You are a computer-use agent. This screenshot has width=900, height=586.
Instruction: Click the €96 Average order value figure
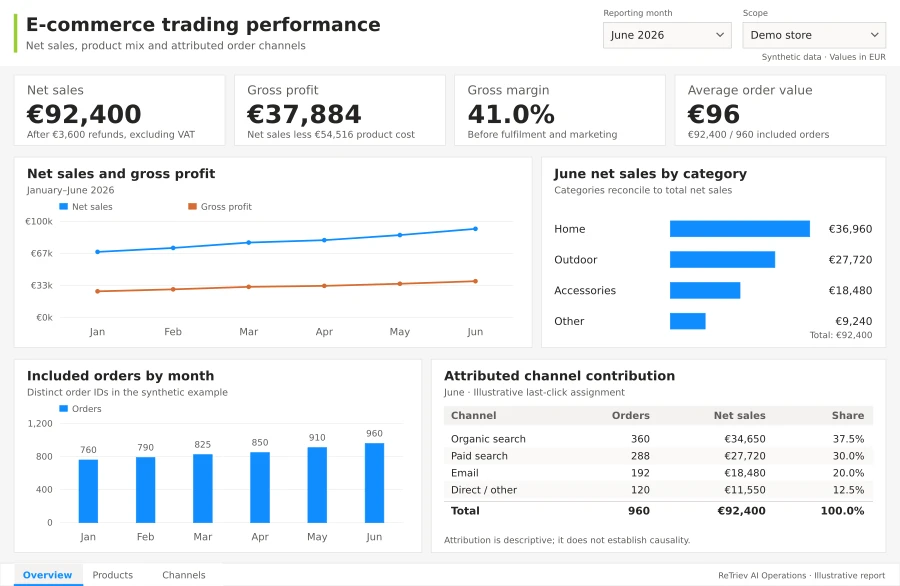click(713, 114)
